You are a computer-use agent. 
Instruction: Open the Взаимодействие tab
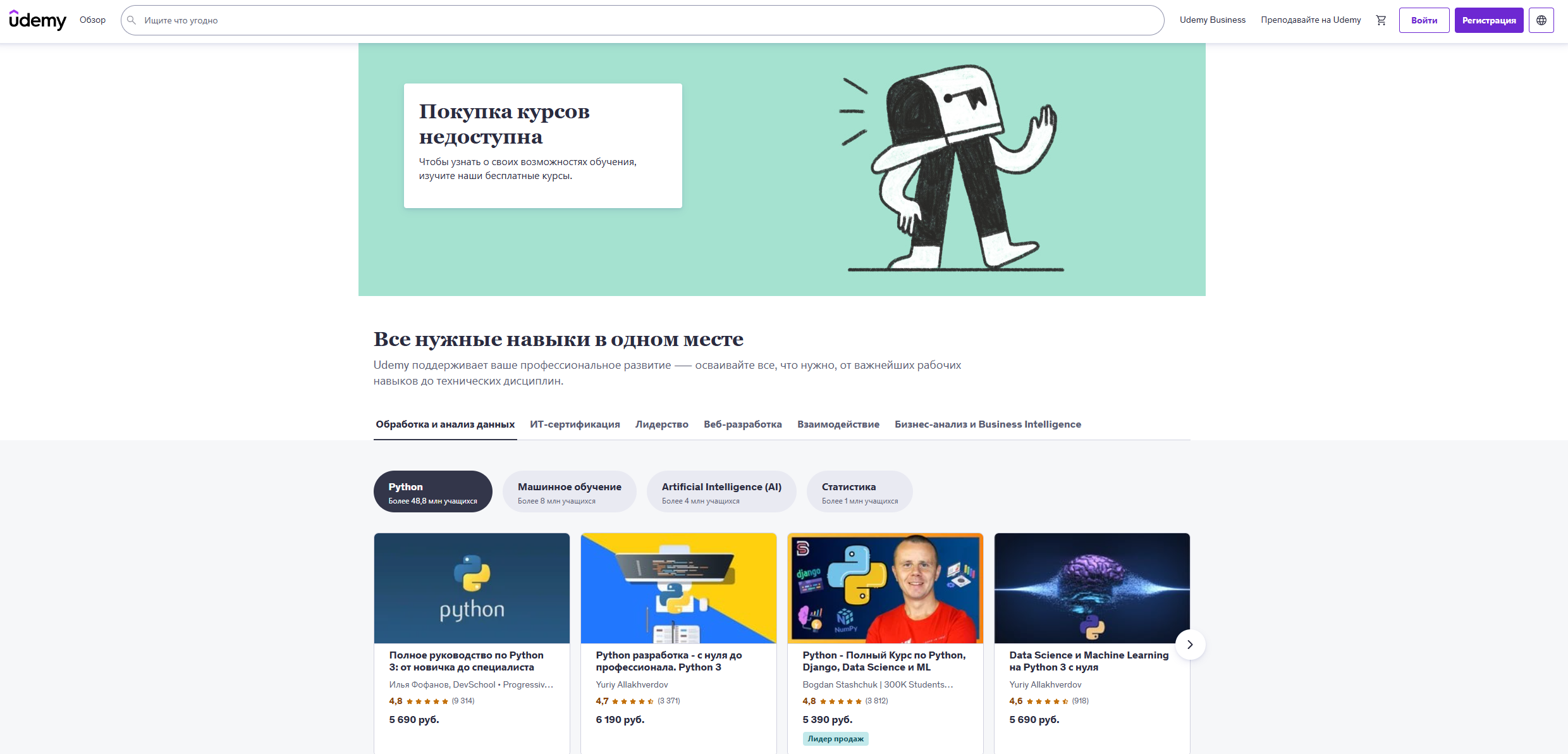point(838,424)
